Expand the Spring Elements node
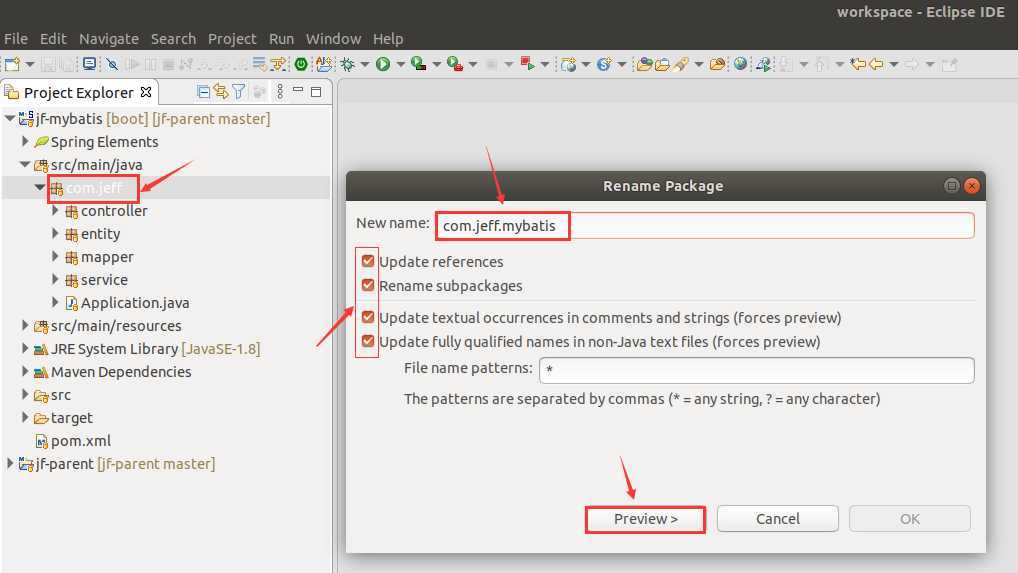Screen dimensions: 1018x573 (x=25, y=141)
